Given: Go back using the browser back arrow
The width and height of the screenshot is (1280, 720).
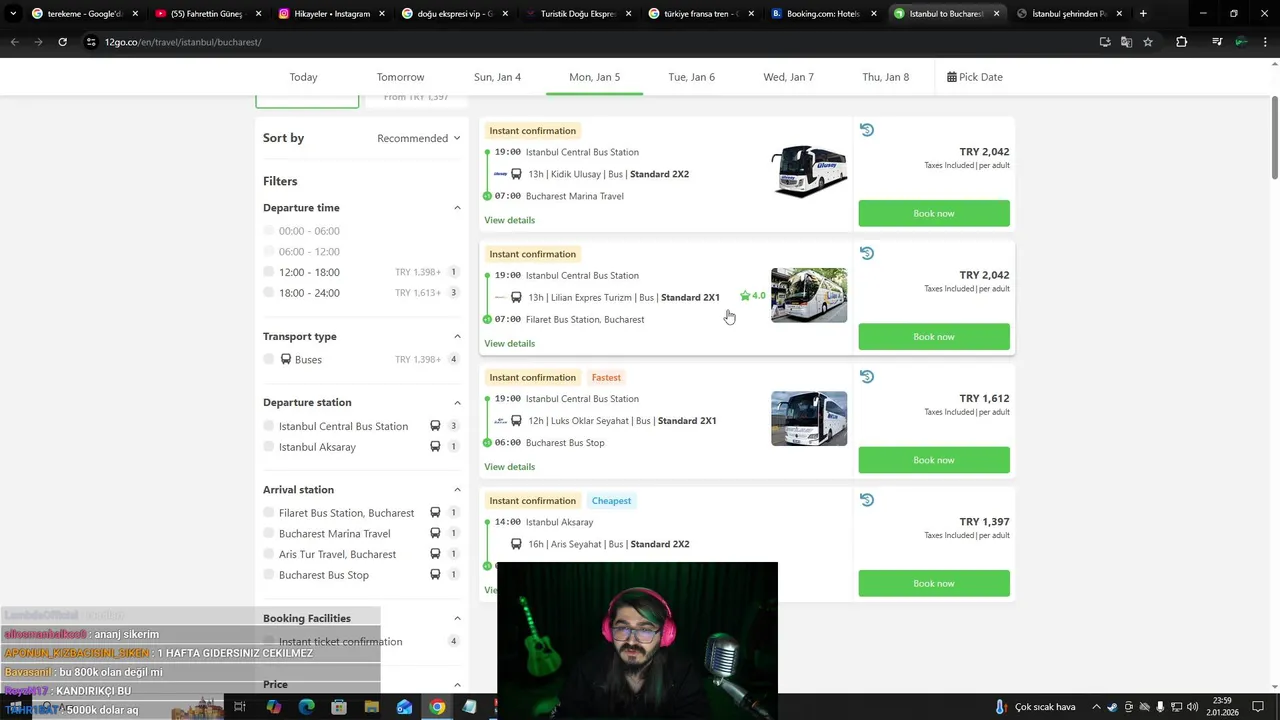Looking at the screenshot, I should coord(14,42).
